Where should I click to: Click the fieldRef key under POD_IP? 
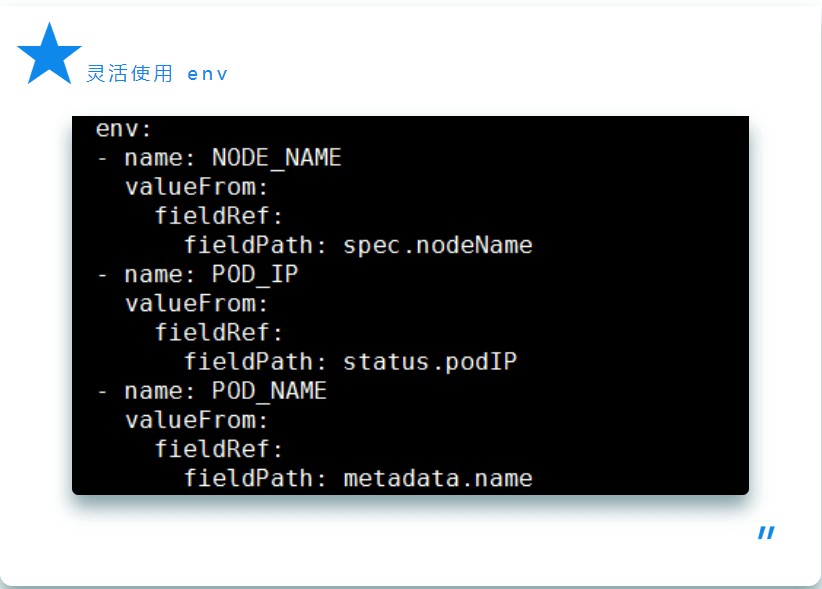pos(219,332)
